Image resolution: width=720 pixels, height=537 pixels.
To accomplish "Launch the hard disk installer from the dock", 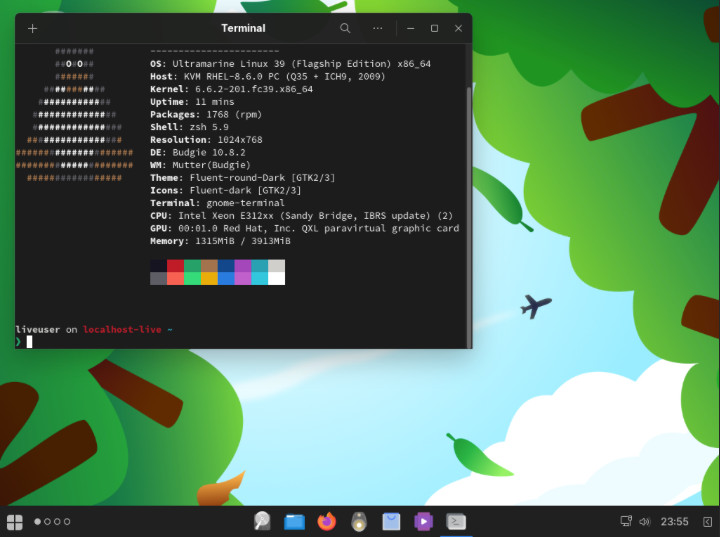I will tap(262, 521).
